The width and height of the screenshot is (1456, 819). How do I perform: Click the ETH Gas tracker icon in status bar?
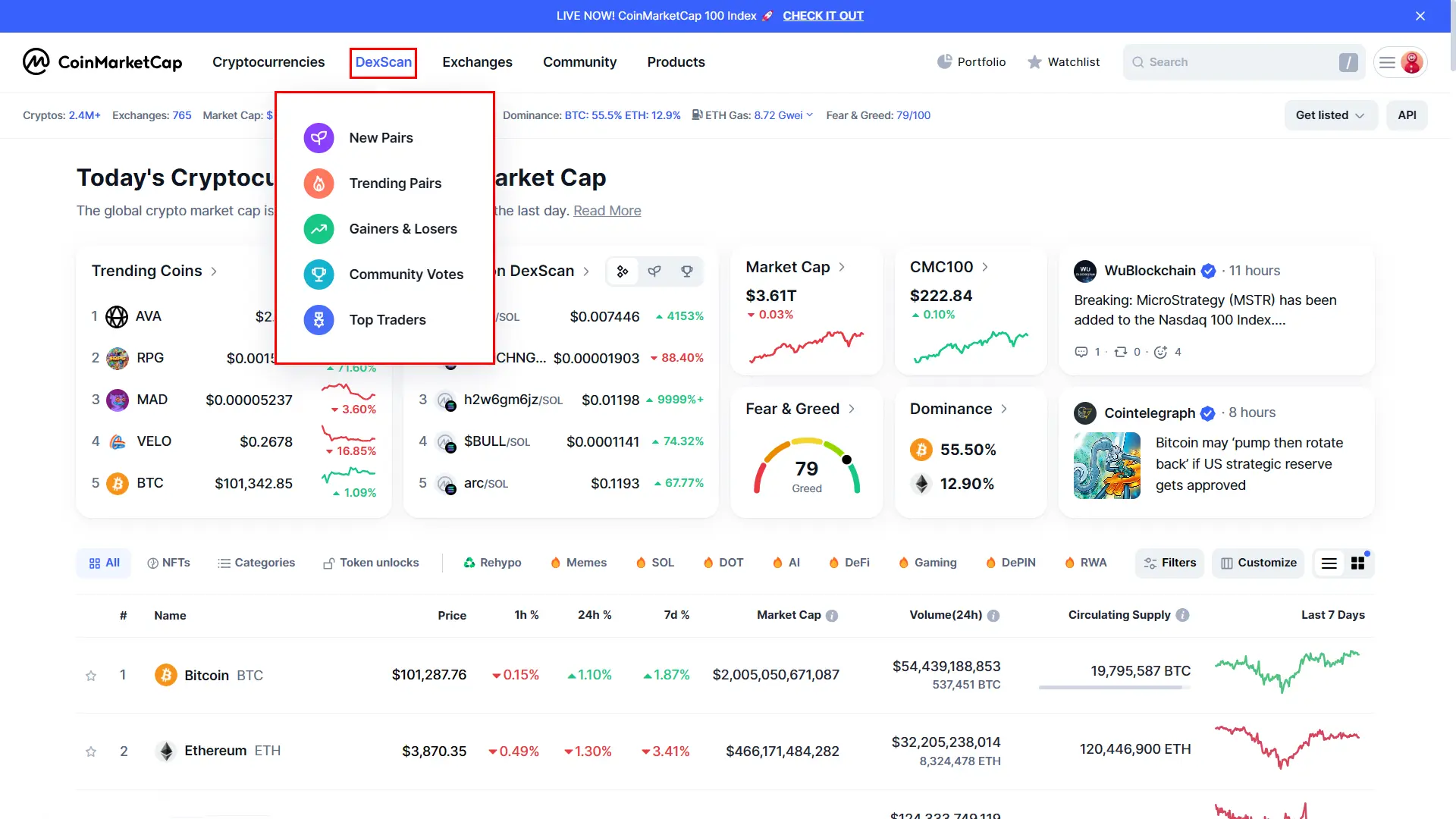pos(697,115)
